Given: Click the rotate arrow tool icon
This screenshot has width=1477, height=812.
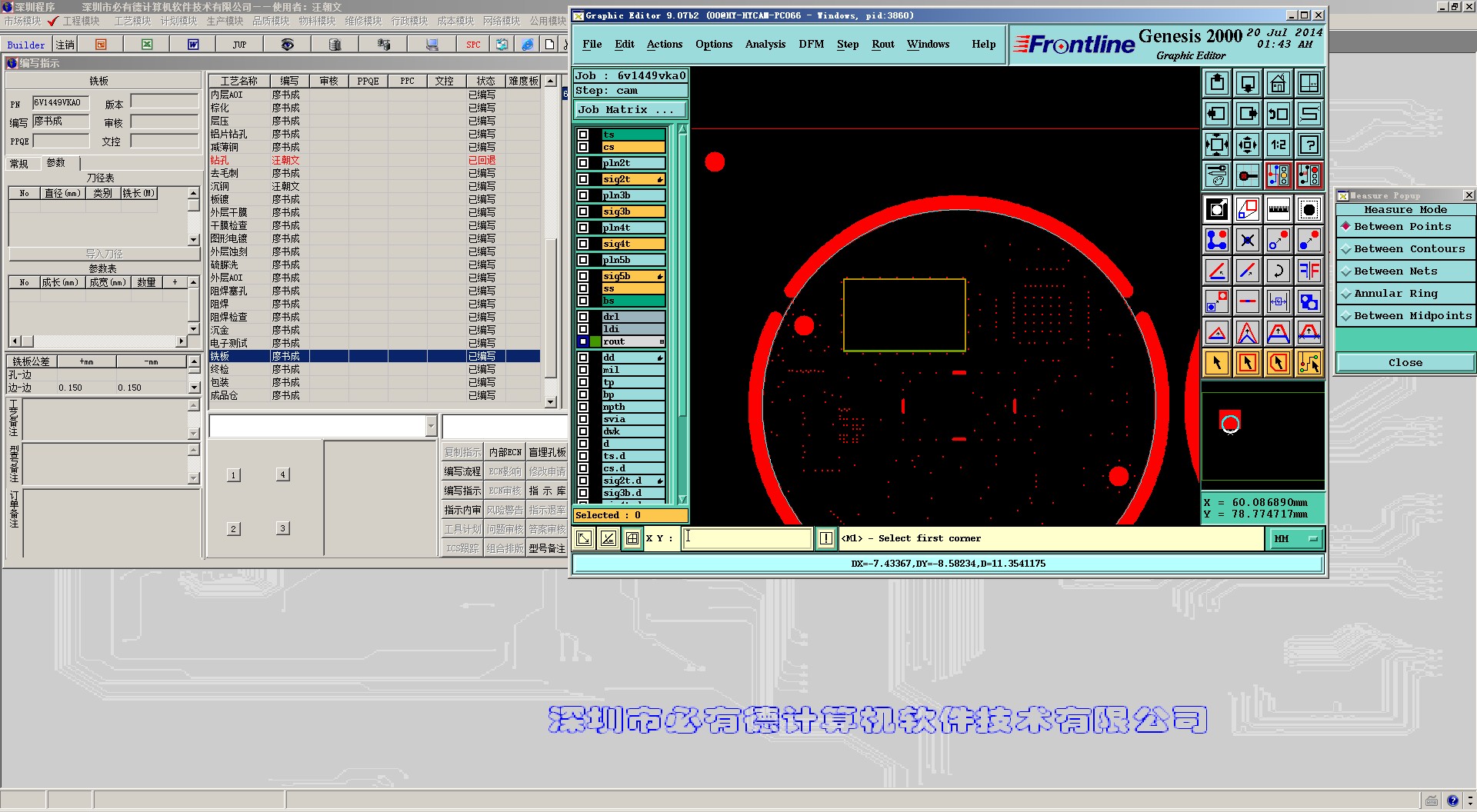Looking at the screenshot, I should tap(1278, 271).
